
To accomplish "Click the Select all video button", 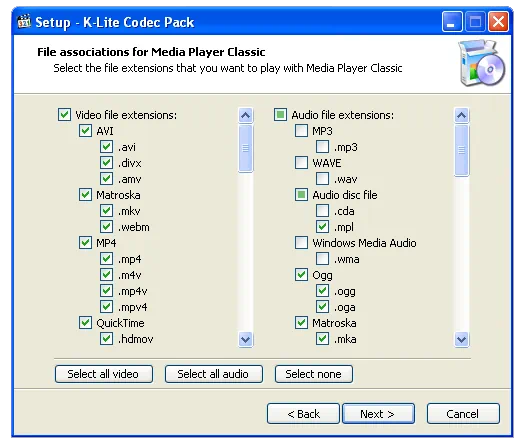I will click(x=104, y=374).
